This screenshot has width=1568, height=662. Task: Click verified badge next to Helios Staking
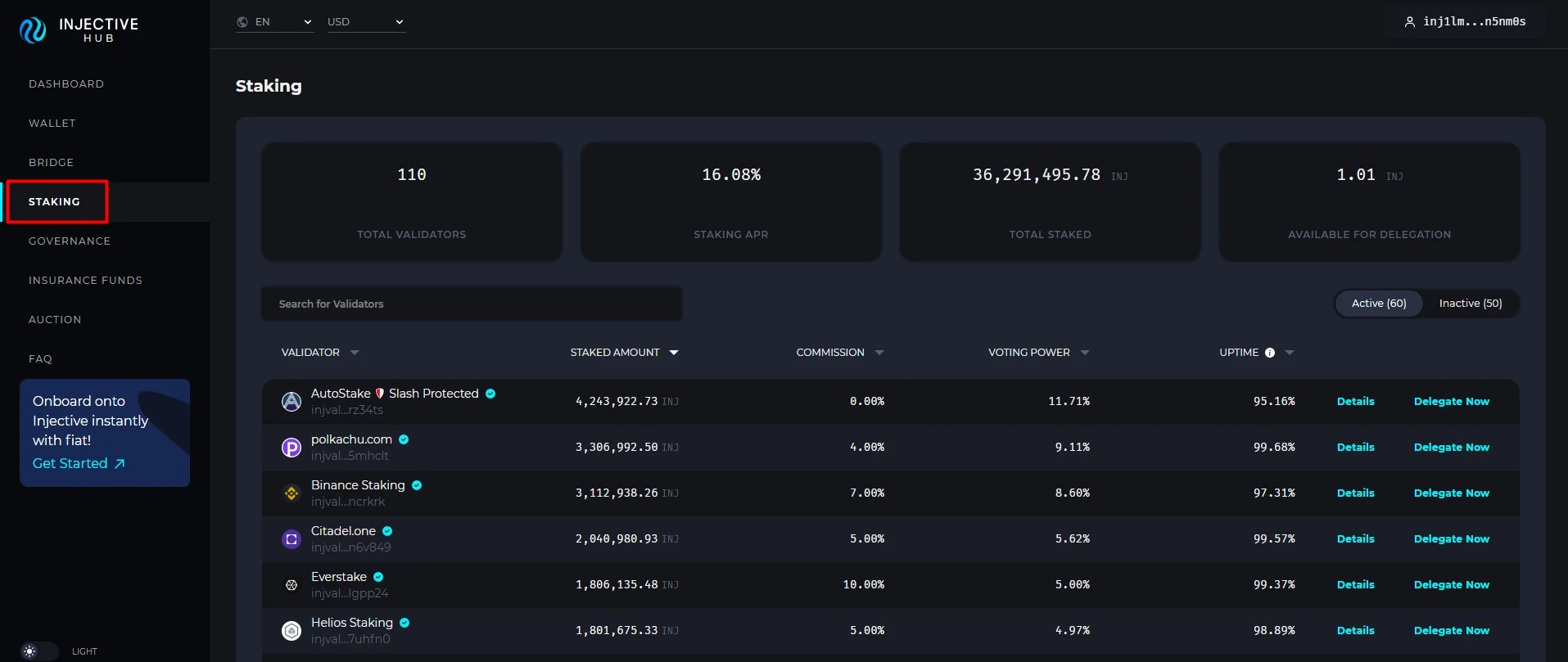404,623
